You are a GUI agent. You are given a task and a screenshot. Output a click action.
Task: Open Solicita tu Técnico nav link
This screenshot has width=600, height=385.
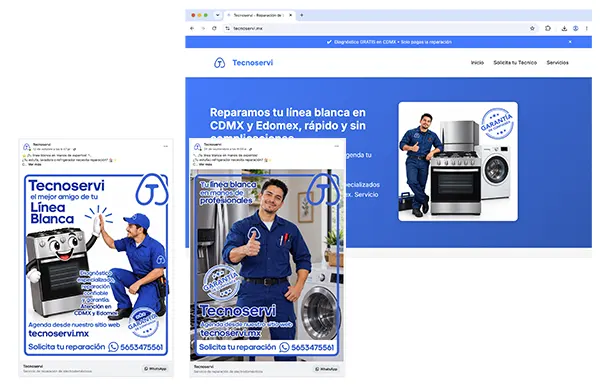point(515,62)
